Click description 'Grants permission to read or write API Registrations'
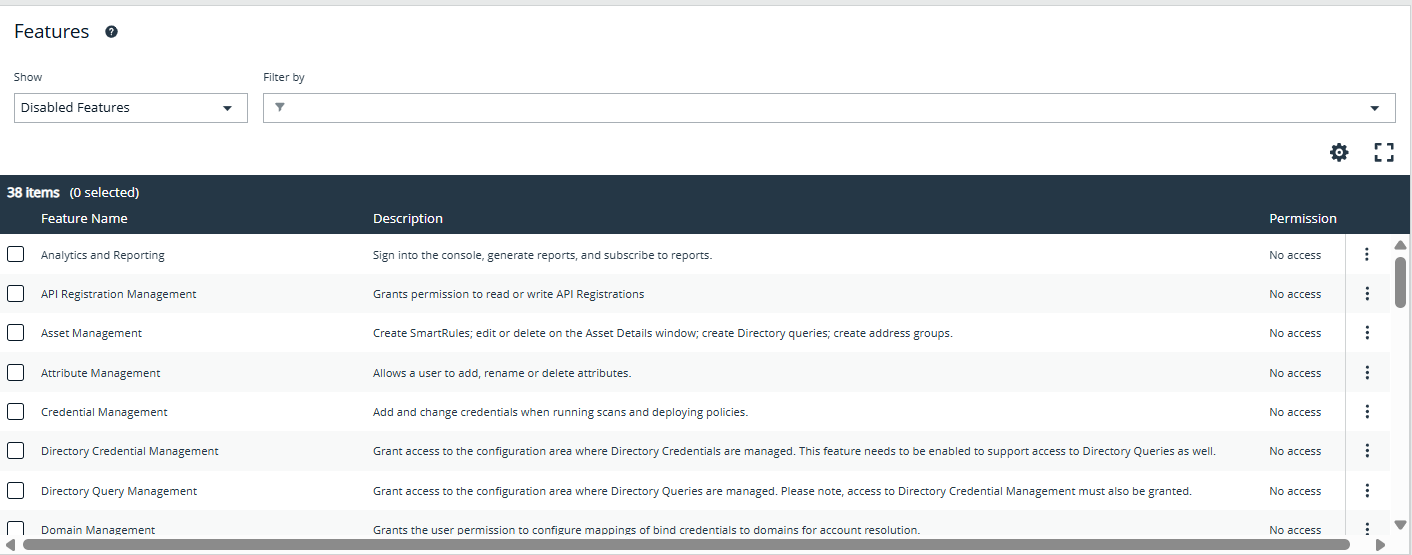This screenshot has width=1412, height=555. coord(508,294)
